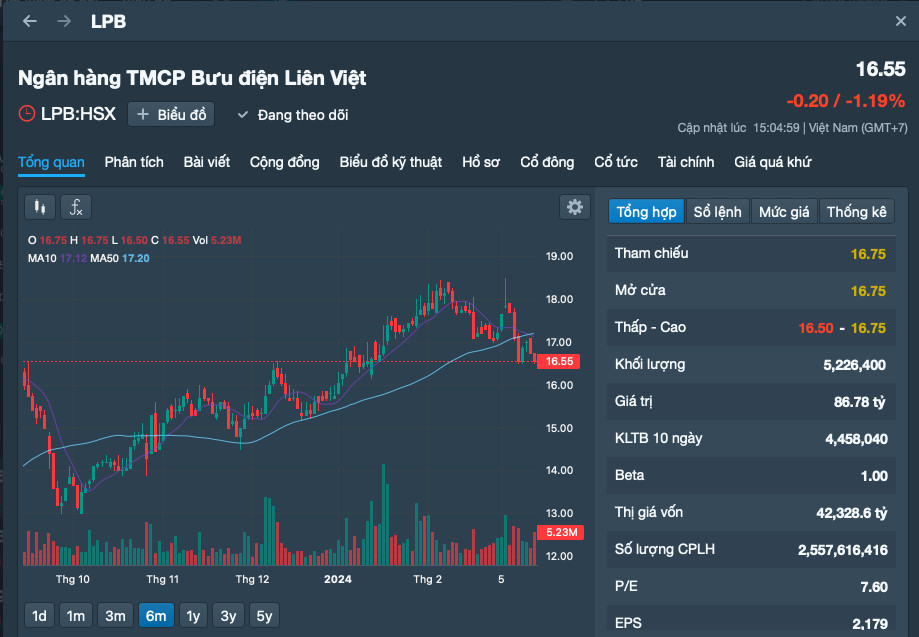Open the candlestick chart type selector
The width and height of the screenshot is (919, 637).
(40, 207)
